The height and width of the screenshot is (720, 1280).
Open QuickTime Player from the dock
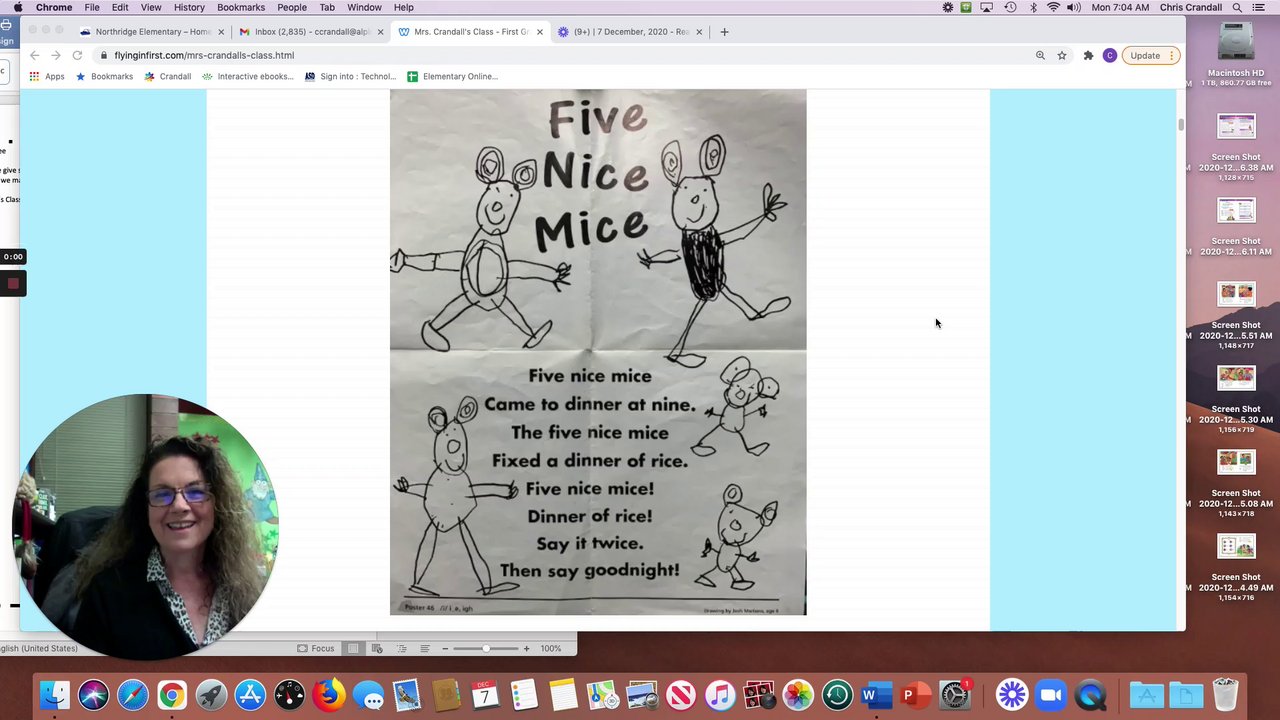[x=1090, y=694]
